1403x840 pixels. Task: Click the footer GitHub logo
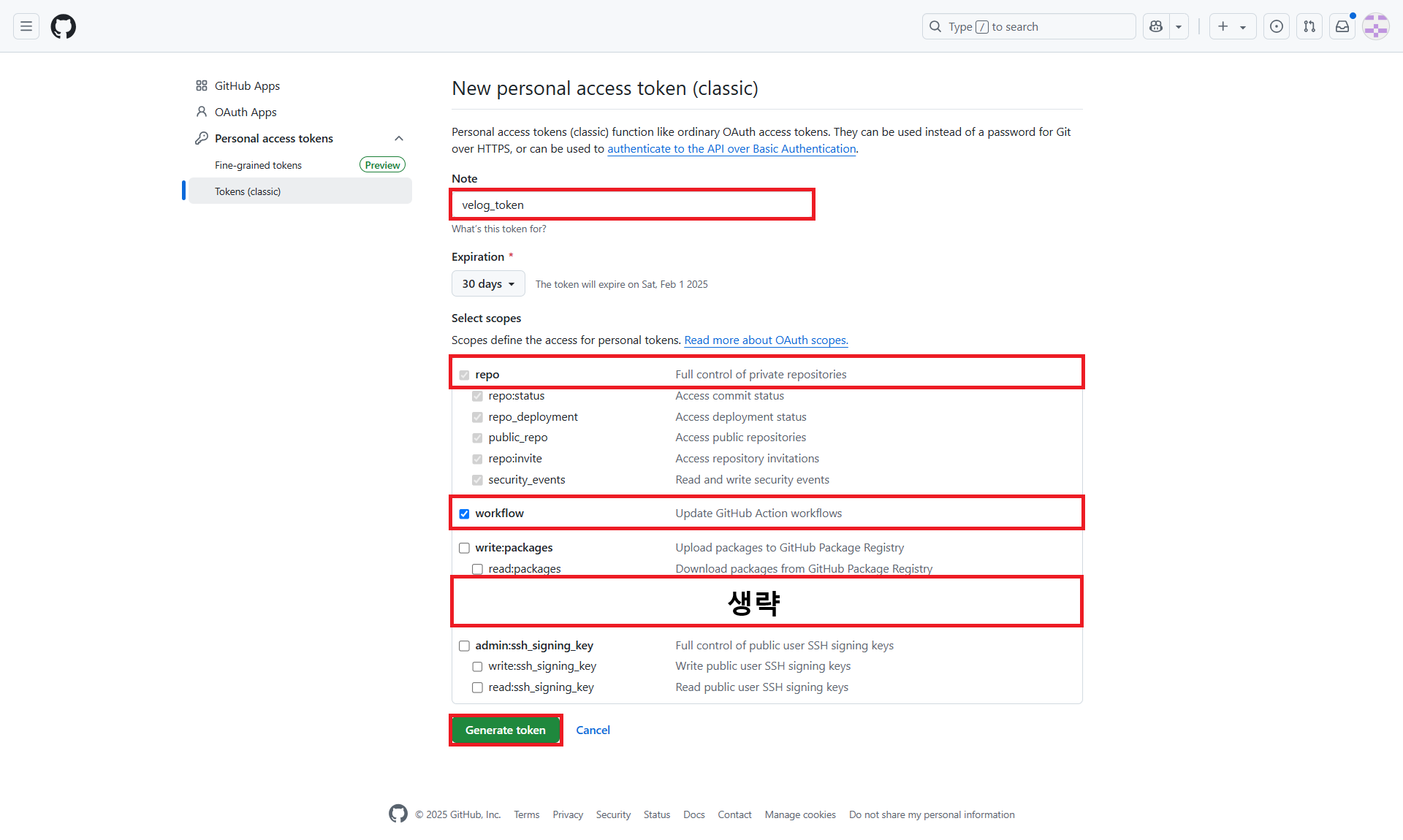click(398, 814)
